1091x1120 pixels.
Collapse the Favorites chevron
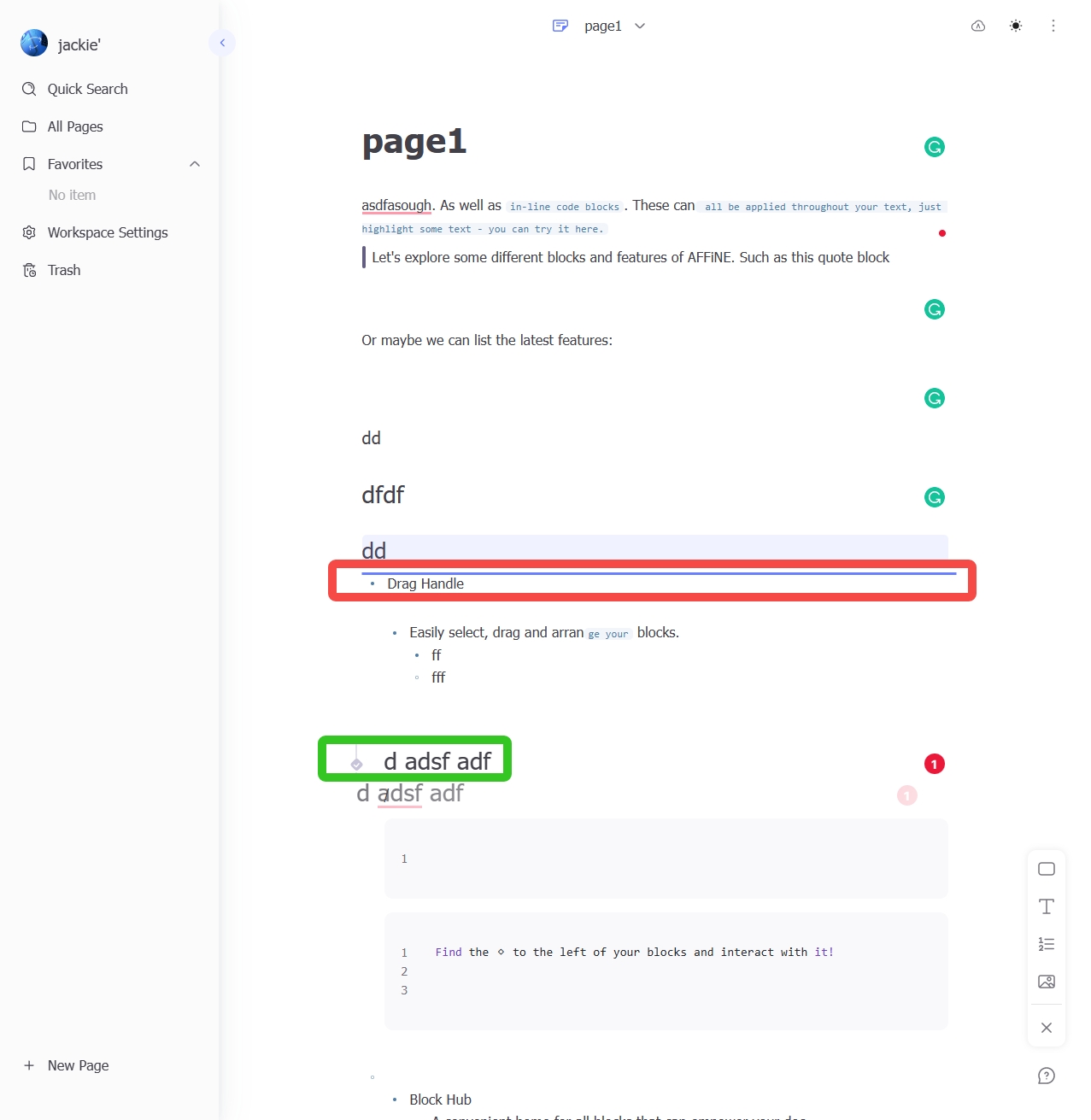click(195, 164)
